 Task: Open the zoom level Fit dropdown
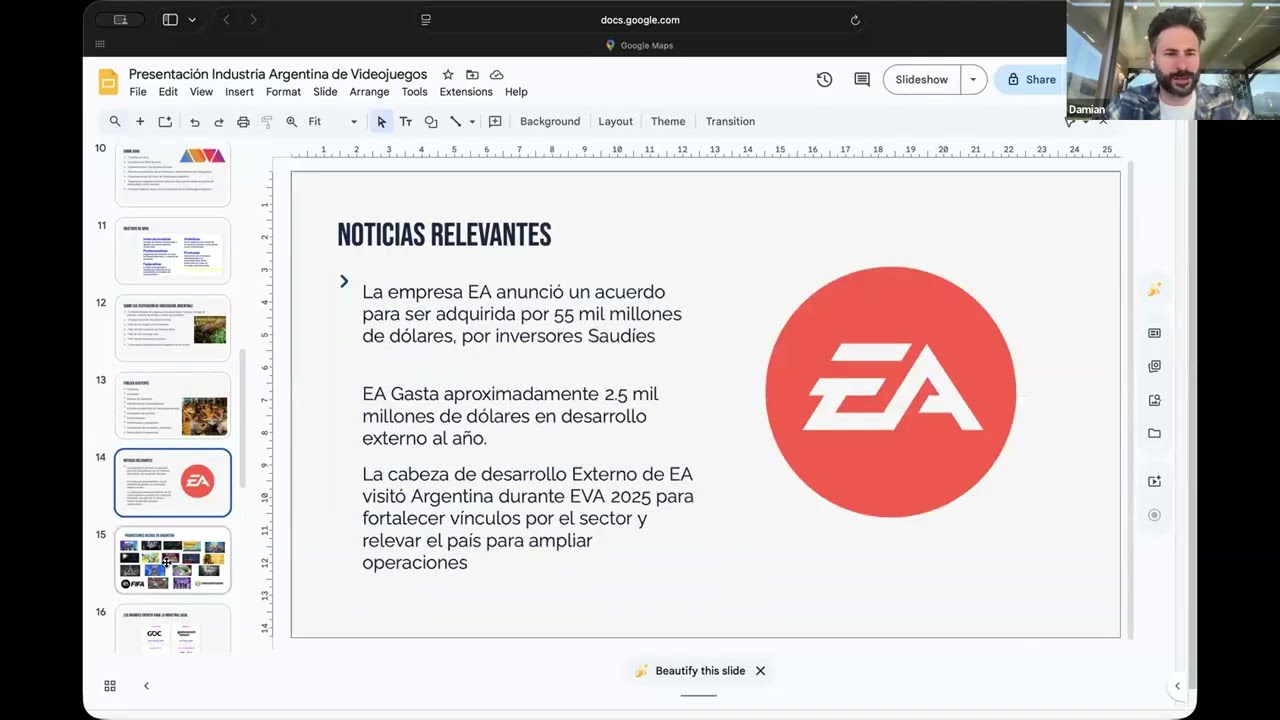(332, 122)
